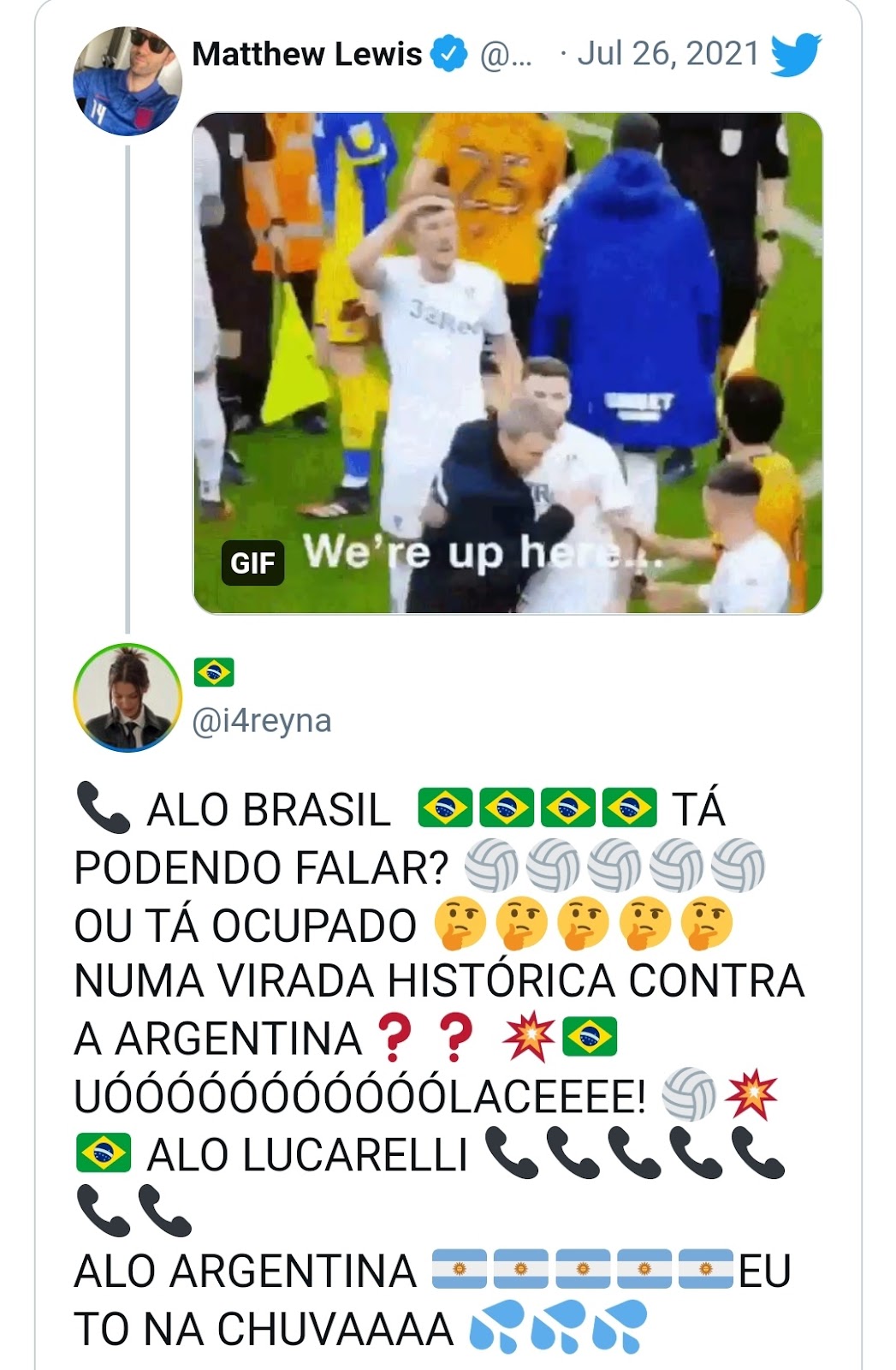This screenshot has height=1370, width=896.
Task: Click the GIF badge label
Action: click(252, 563)
